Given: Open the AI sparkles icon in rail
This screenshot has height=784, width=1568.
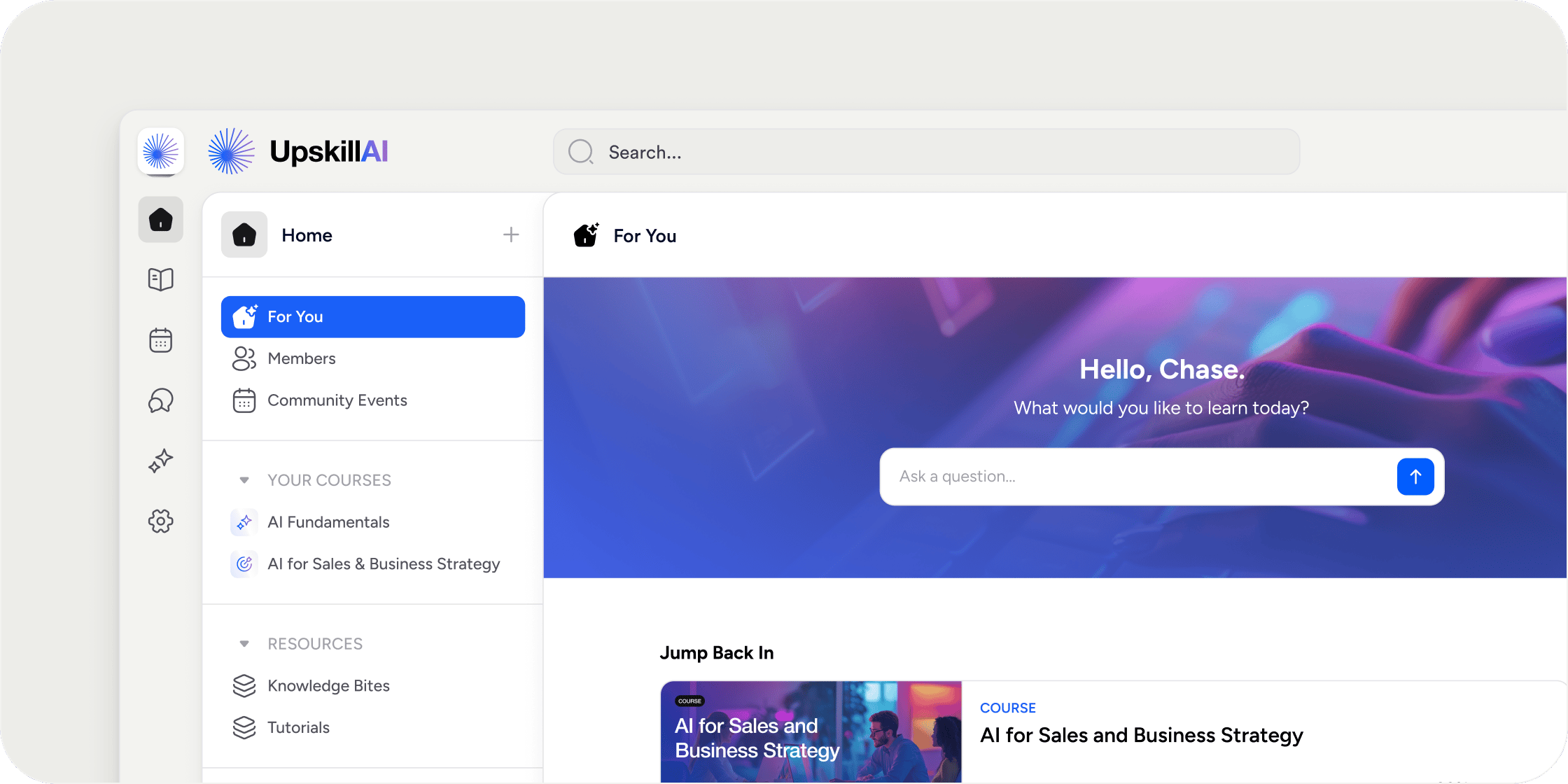Looking at the screenshot, I should tap(161, 461).
